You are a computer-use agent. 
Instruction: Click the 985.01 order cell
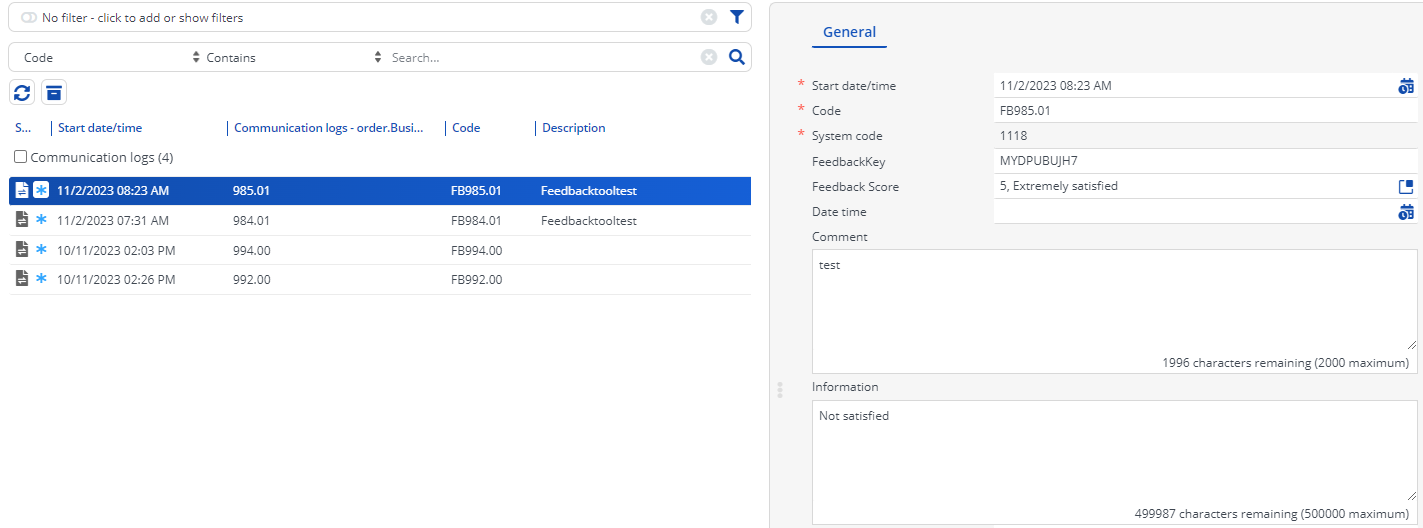[x=251, y=190]
